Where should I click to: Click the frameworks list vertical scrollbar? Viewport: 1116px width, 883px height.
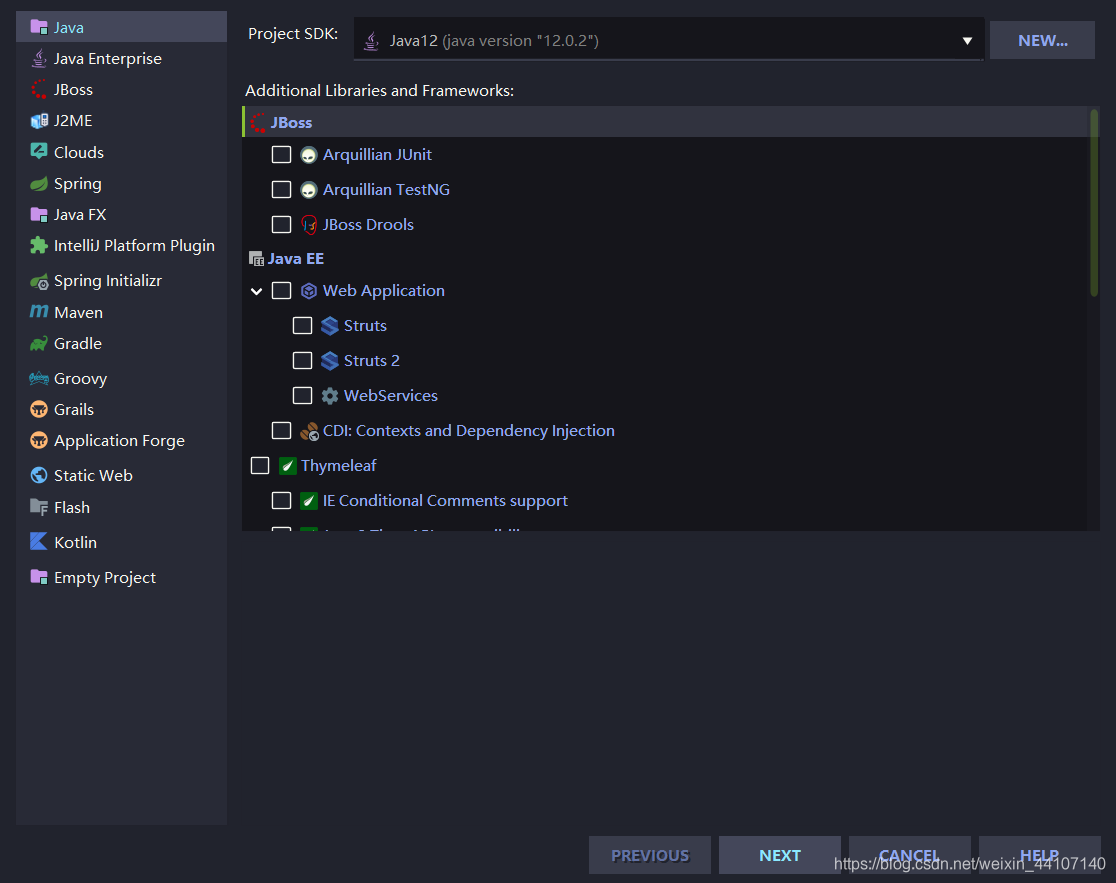point(1094,202)
